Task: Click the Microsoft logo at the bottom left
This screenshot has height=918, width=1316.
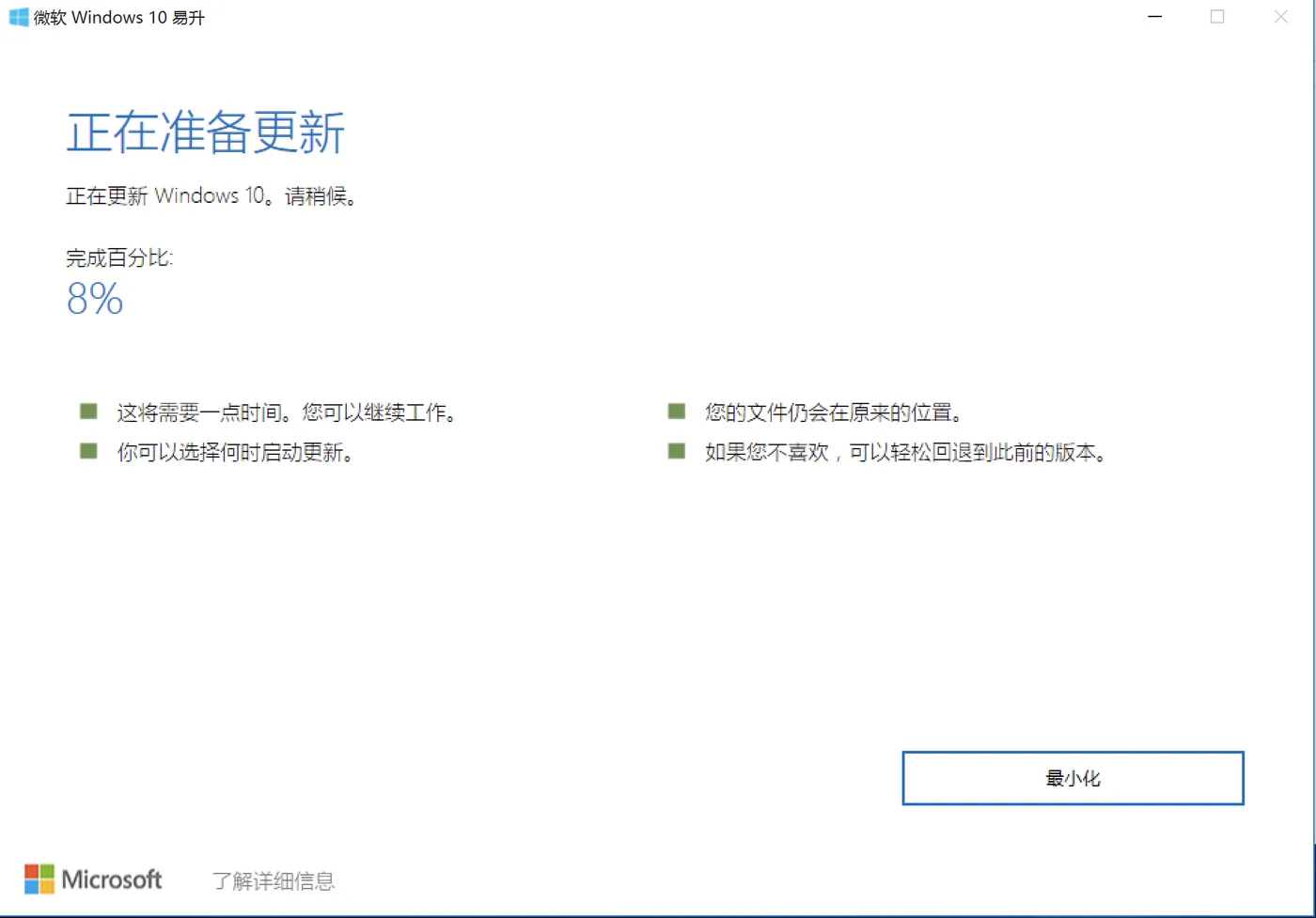Action: coord(92,879)
